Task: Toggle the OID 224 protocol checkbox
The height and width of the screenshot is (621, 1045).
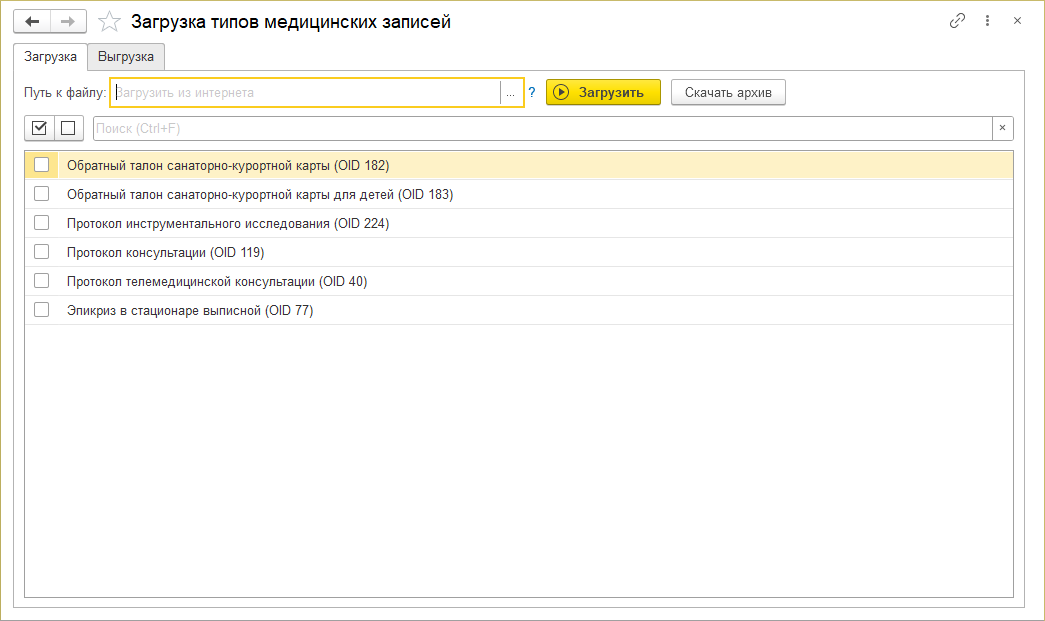Action: tap(41, 223)
